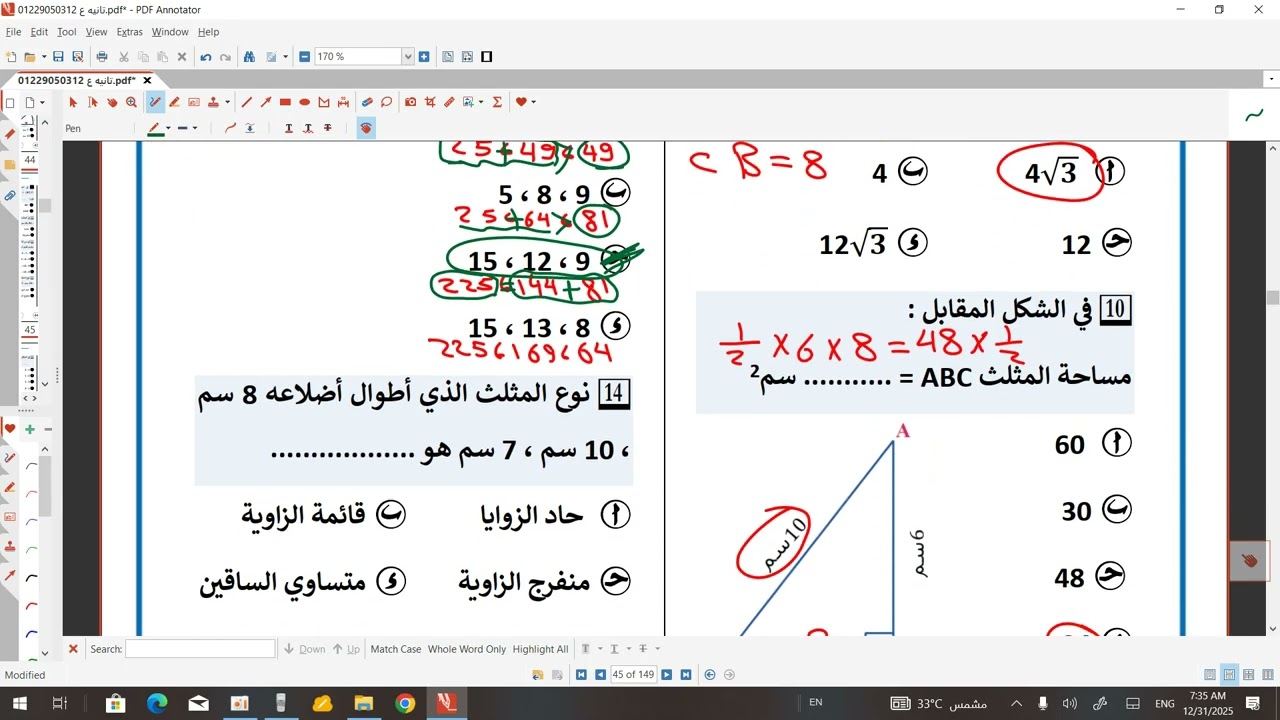
Task: Close the search bar red X
Action: coord(73,649)
